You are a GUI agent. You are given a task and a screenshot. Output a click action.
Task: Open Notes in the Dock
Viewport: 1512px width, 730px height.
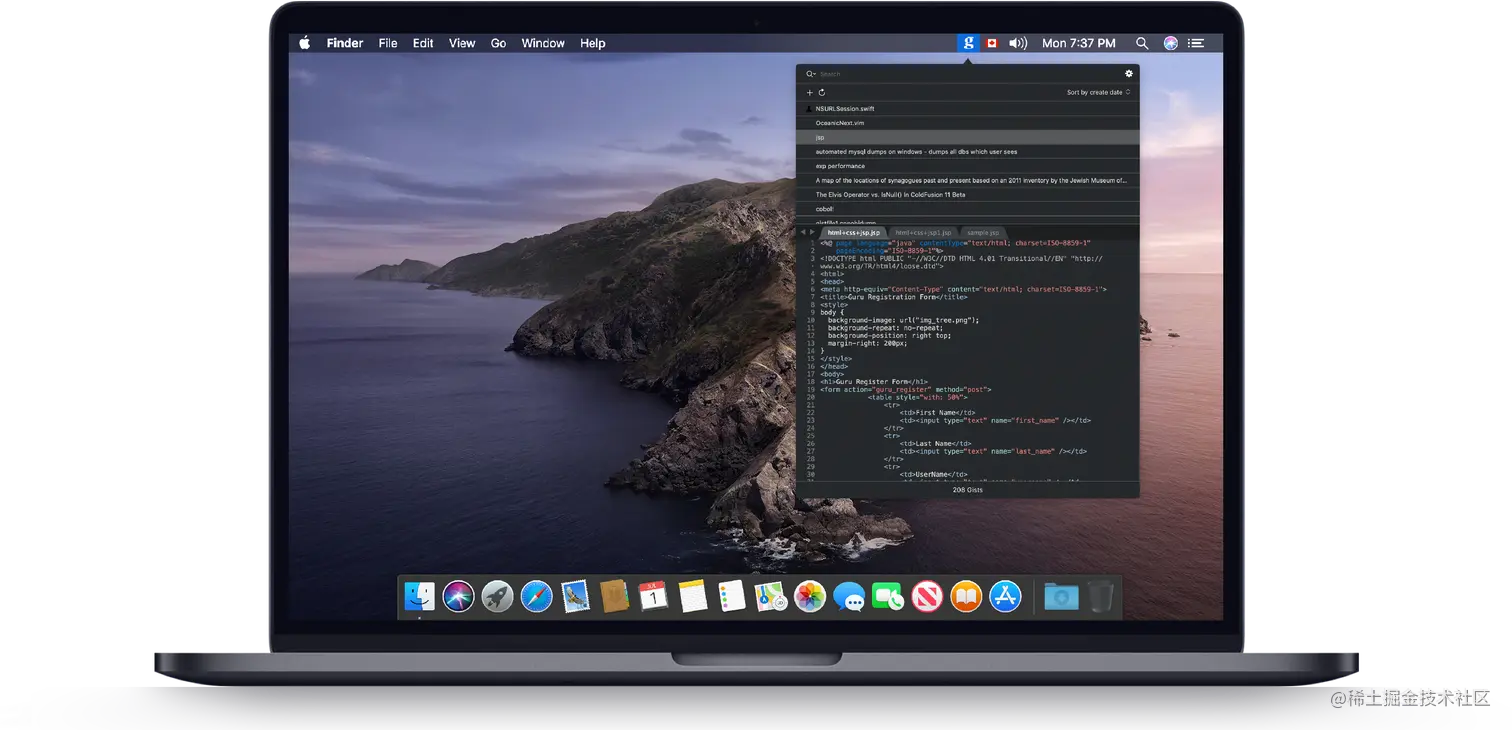(x=693, y=597)
